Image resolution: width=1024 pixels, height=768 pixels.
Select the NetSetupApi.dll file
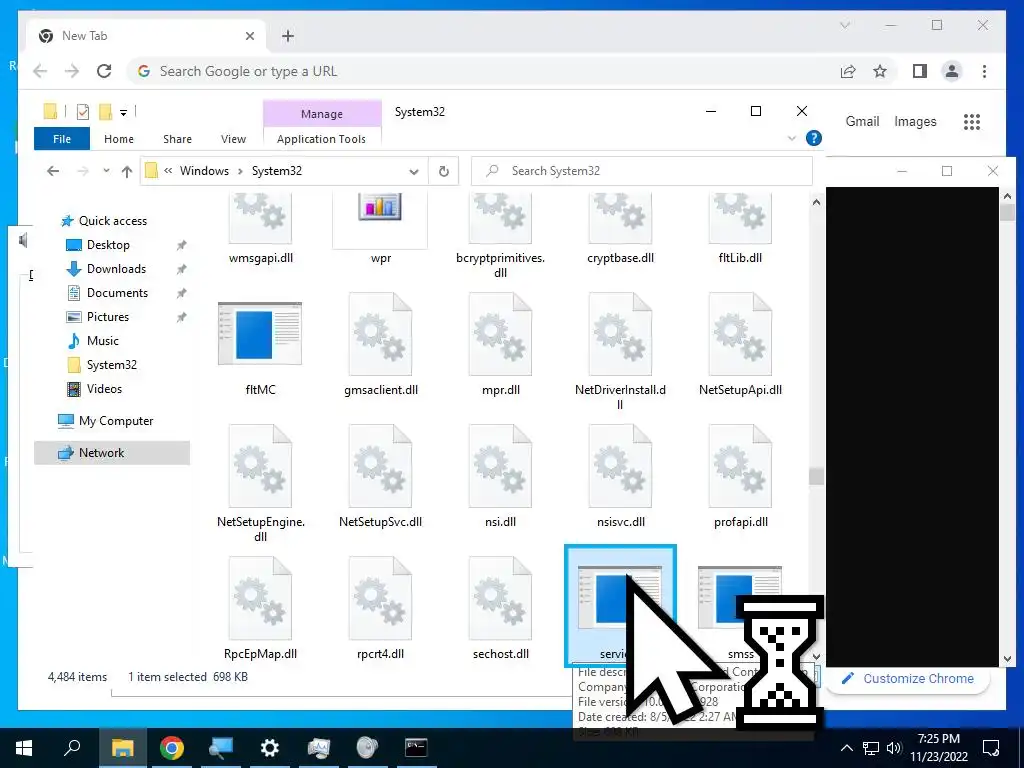740,347
